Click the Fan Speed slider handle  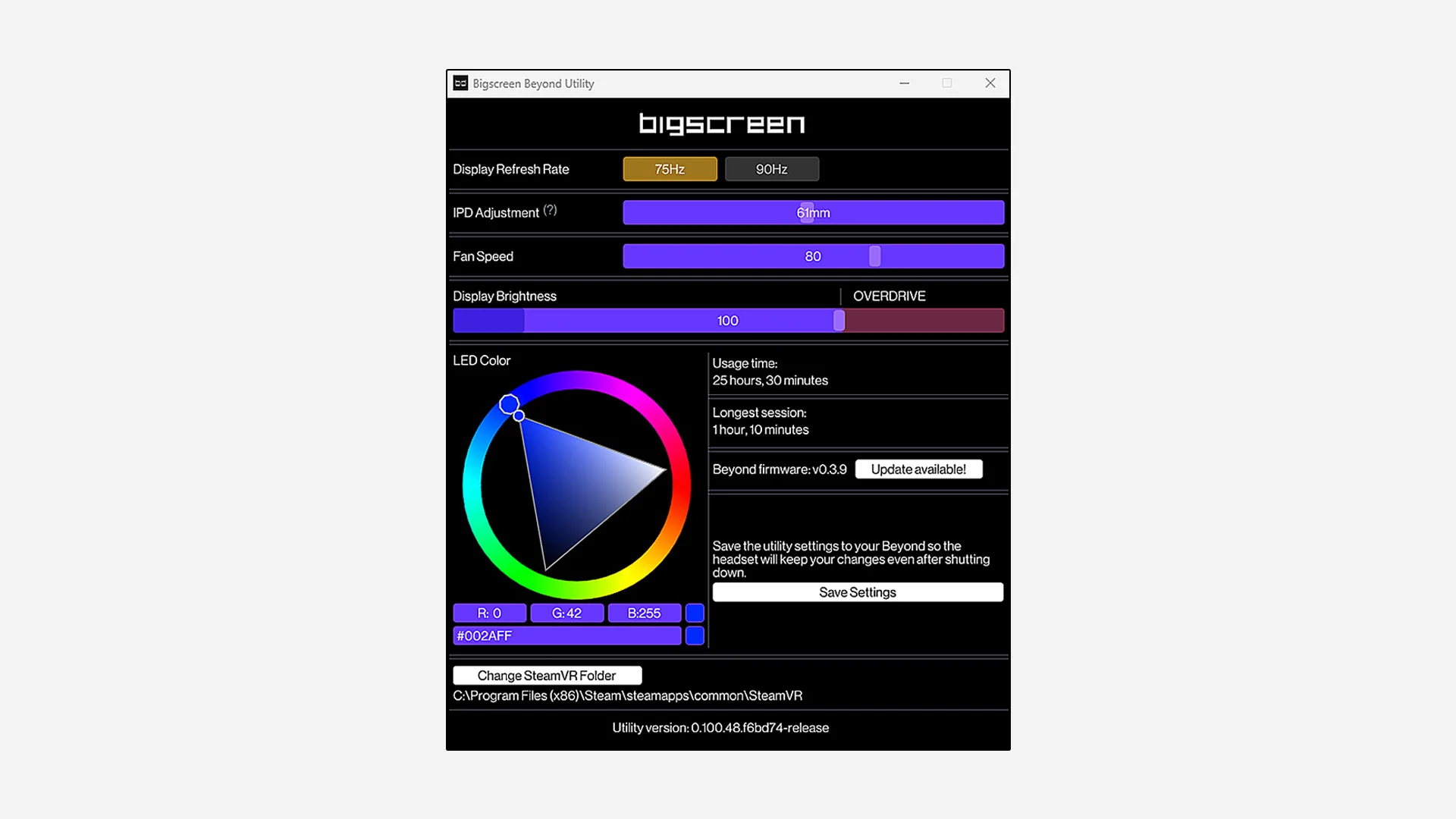point(875,256)
